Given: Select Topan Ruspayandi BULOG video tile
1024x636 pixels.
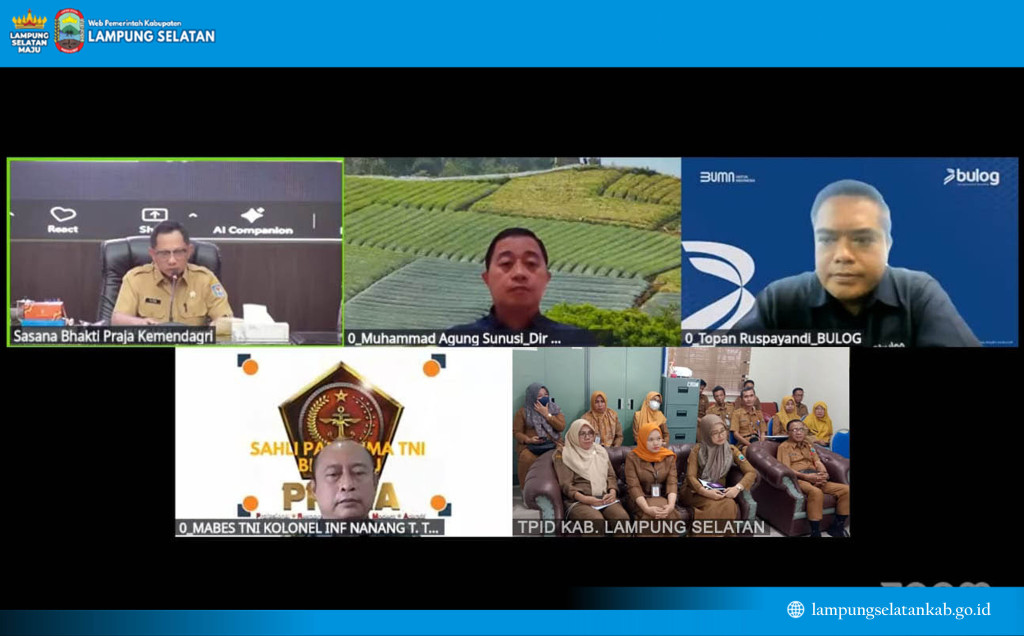Looking at the screenshot, I should [850, 250].
